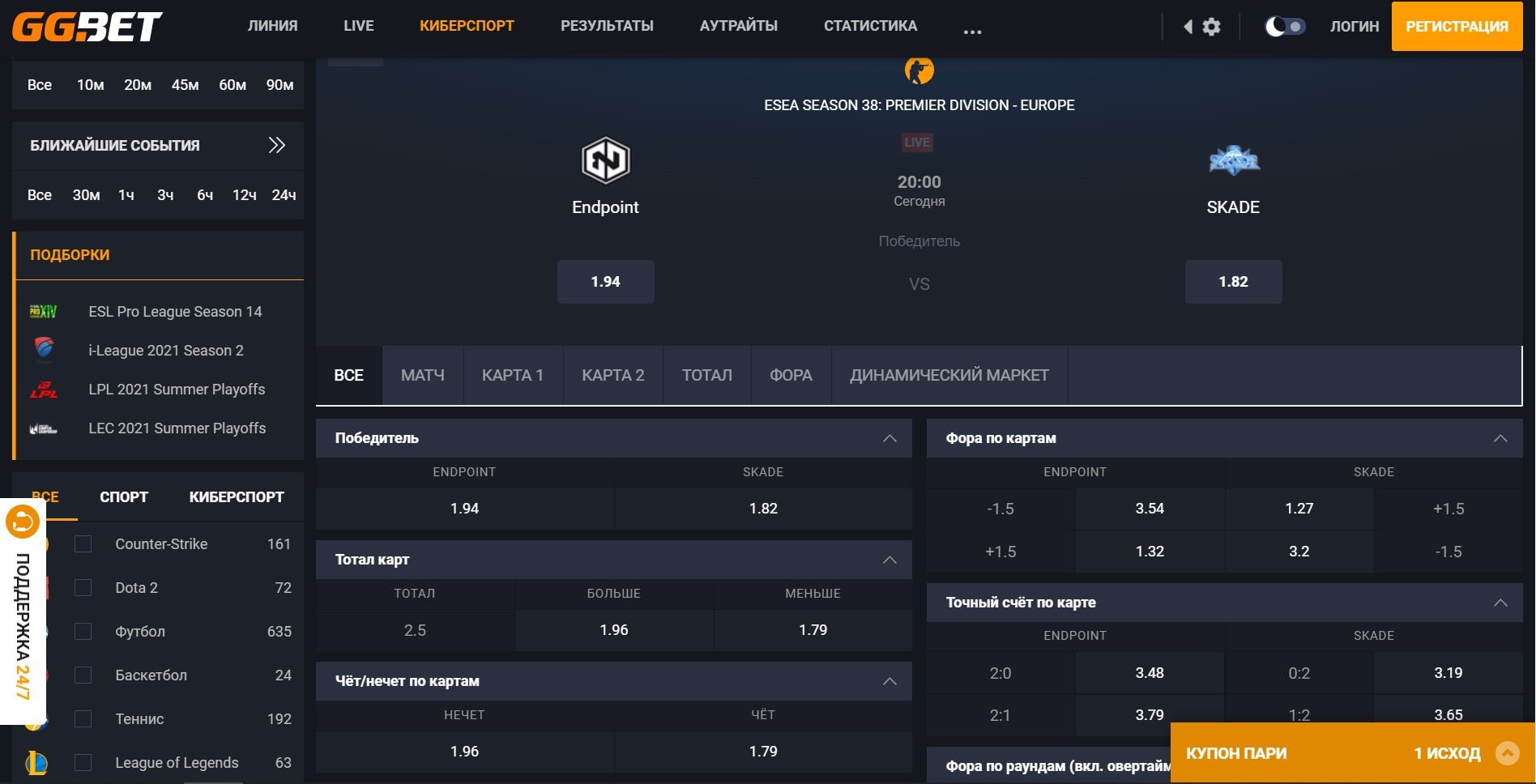
Task: Collapse the Чёт/нечет по картам market
Action: tap(890, 681)
